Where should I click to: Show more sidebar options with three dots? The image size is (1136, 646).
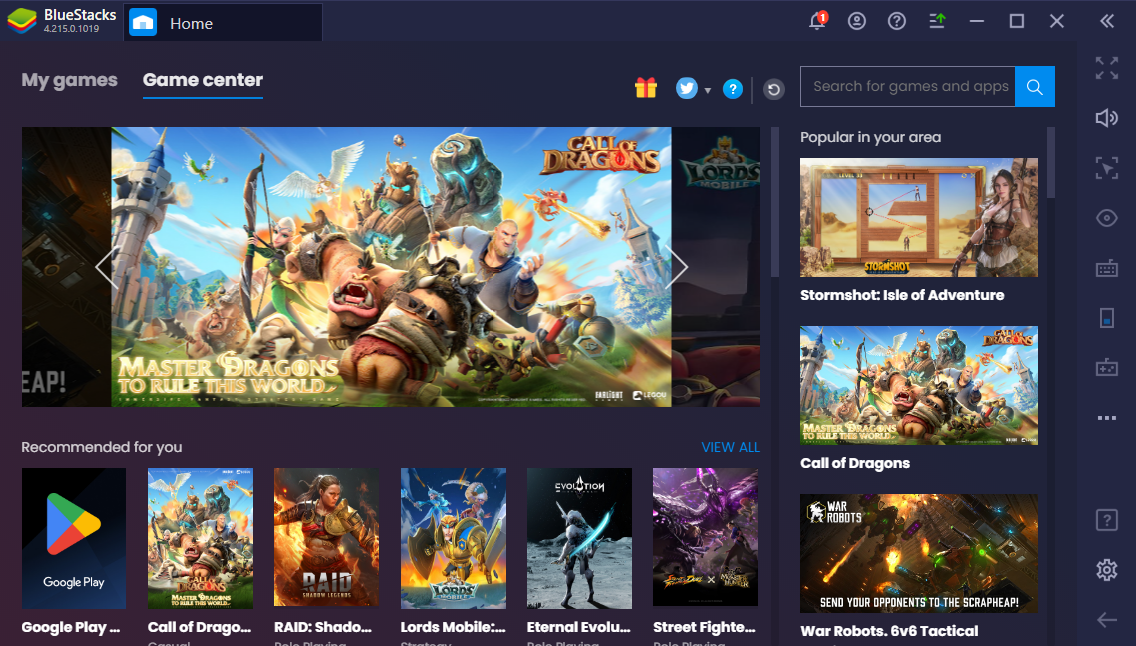pyautogui.click(x=1106, y=418)
